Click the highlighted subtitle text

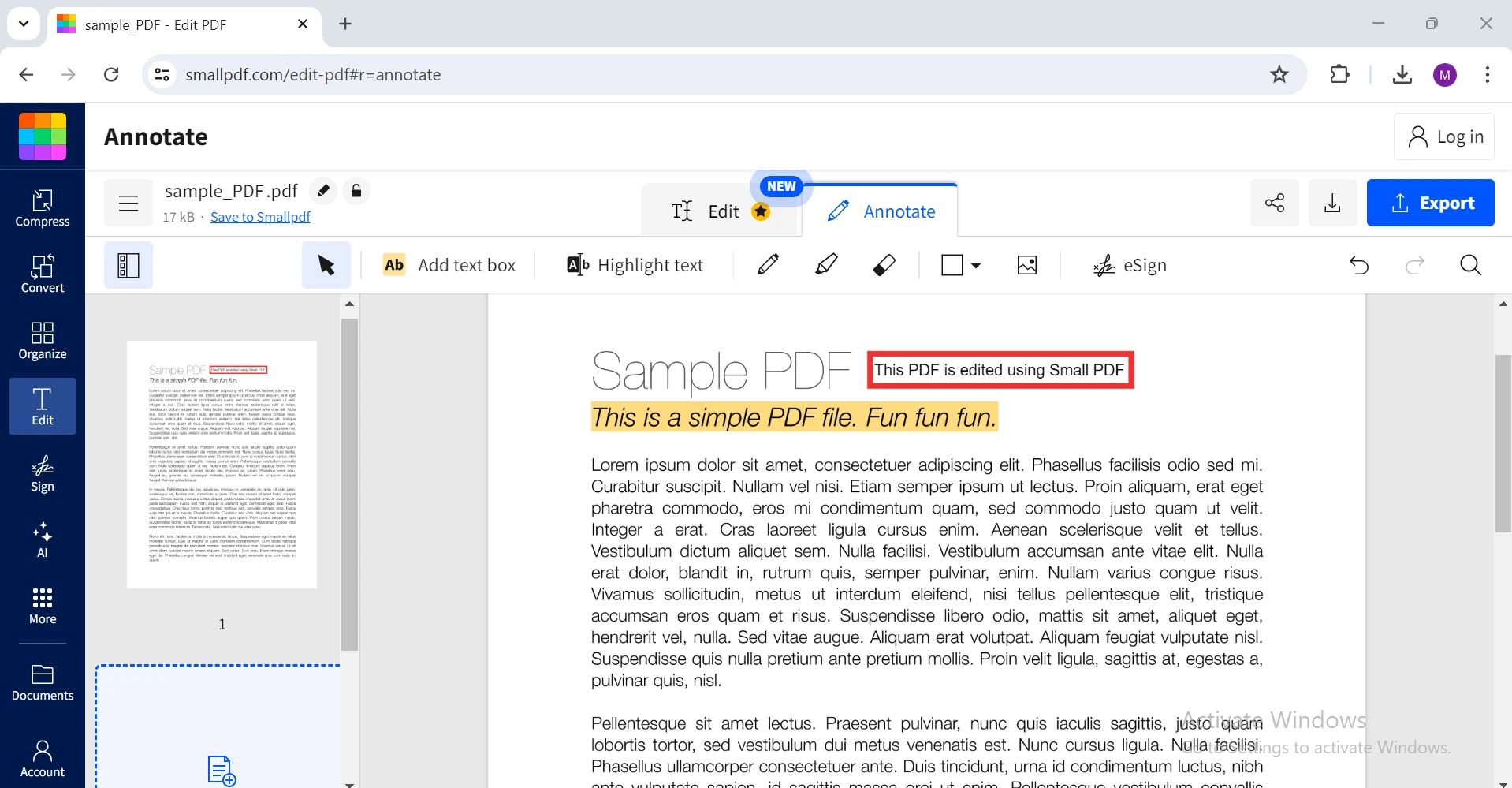tap(794, 417)
